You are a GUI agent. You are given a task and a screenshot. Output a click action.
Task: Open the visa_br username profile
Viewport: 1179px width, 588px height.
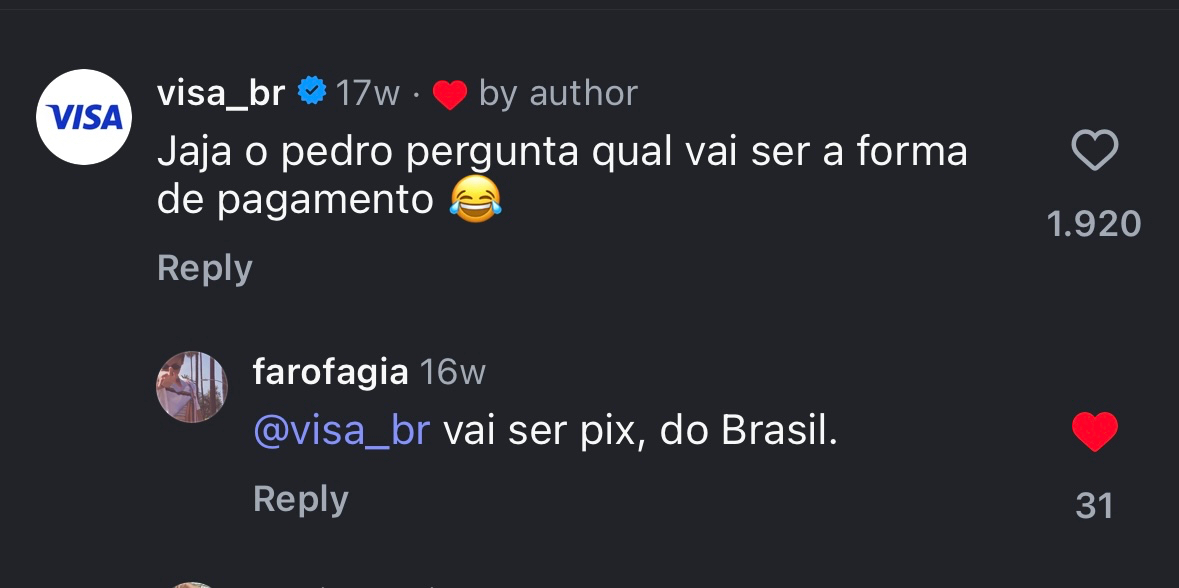click(x=221, y=93)
